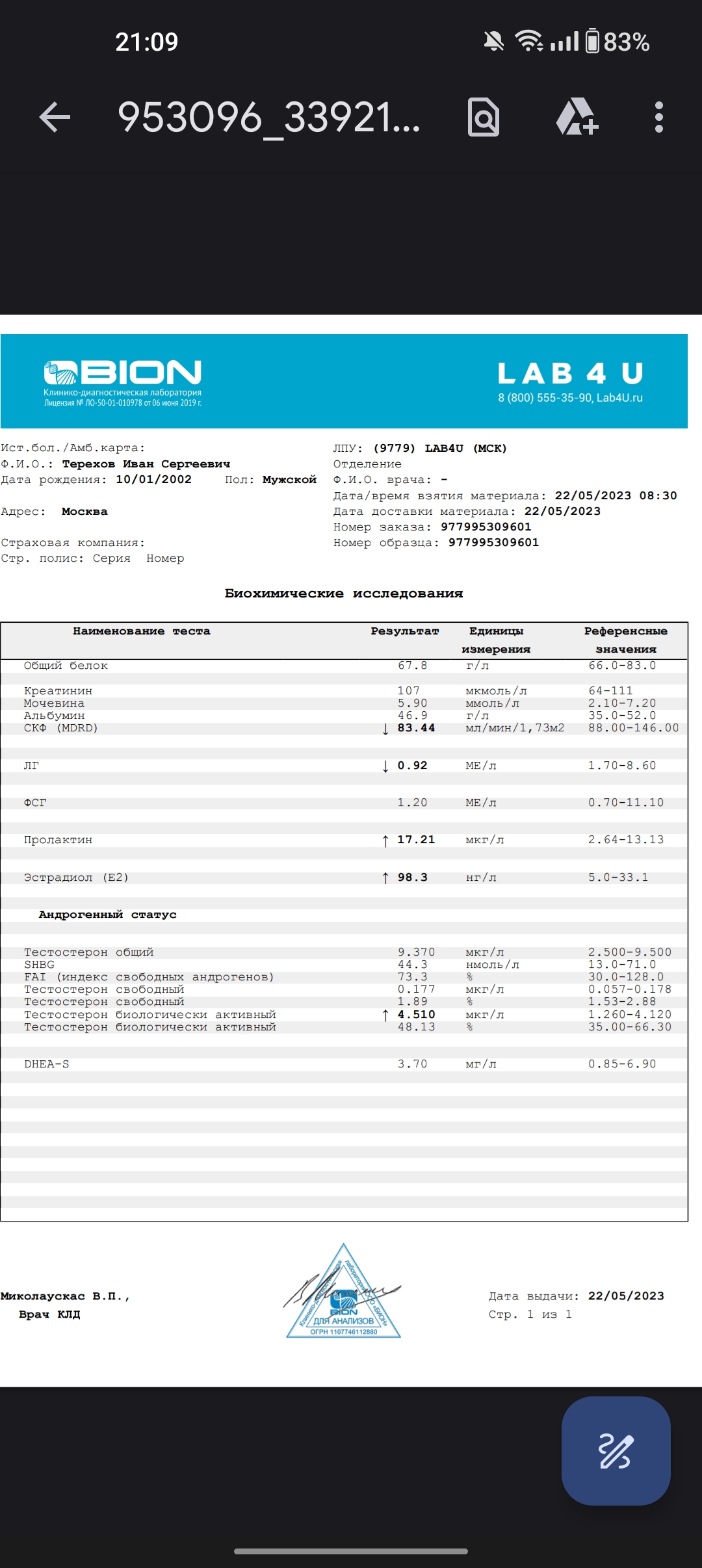Tap the file title 953096_33921...
702x1568 pixels.
[268, 118]
